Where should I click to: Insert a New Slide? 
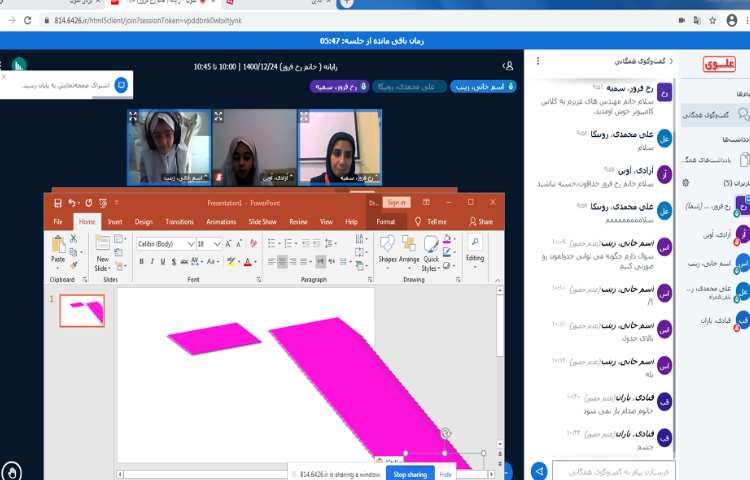pyautogui.click(x=102, y=248)
